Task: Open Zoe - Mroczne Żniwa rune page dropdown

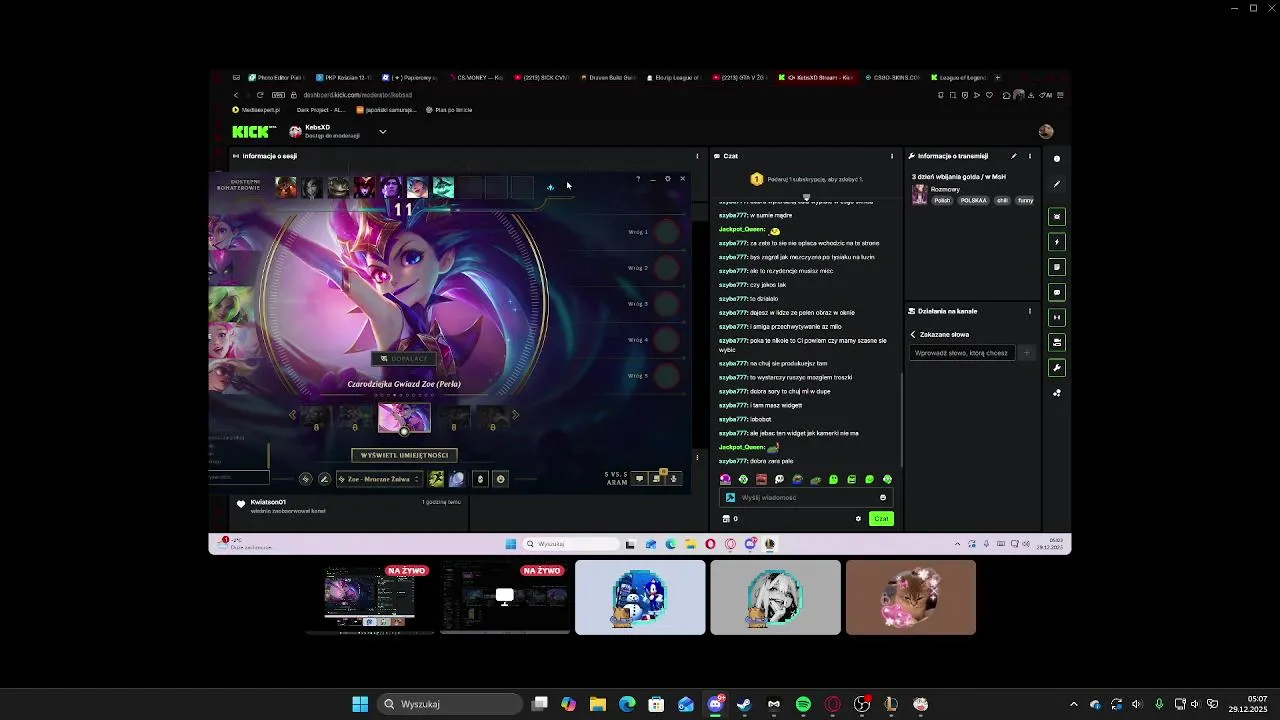Action: point(379,479)
